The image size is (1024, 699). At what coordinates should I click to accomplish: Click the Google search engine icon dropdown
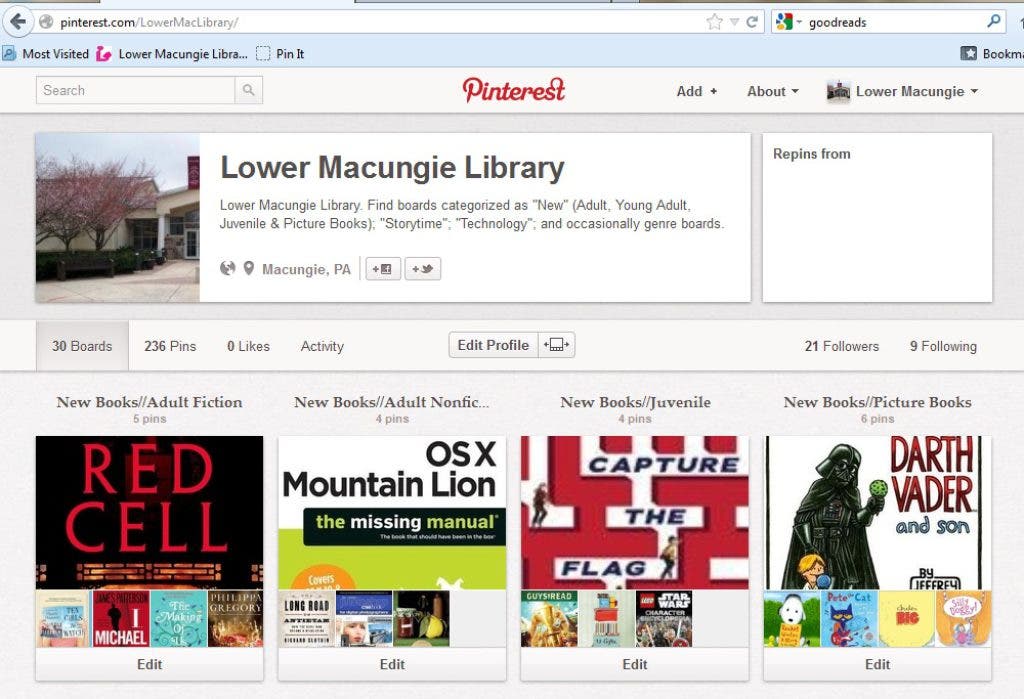click(x=788, y=22)
